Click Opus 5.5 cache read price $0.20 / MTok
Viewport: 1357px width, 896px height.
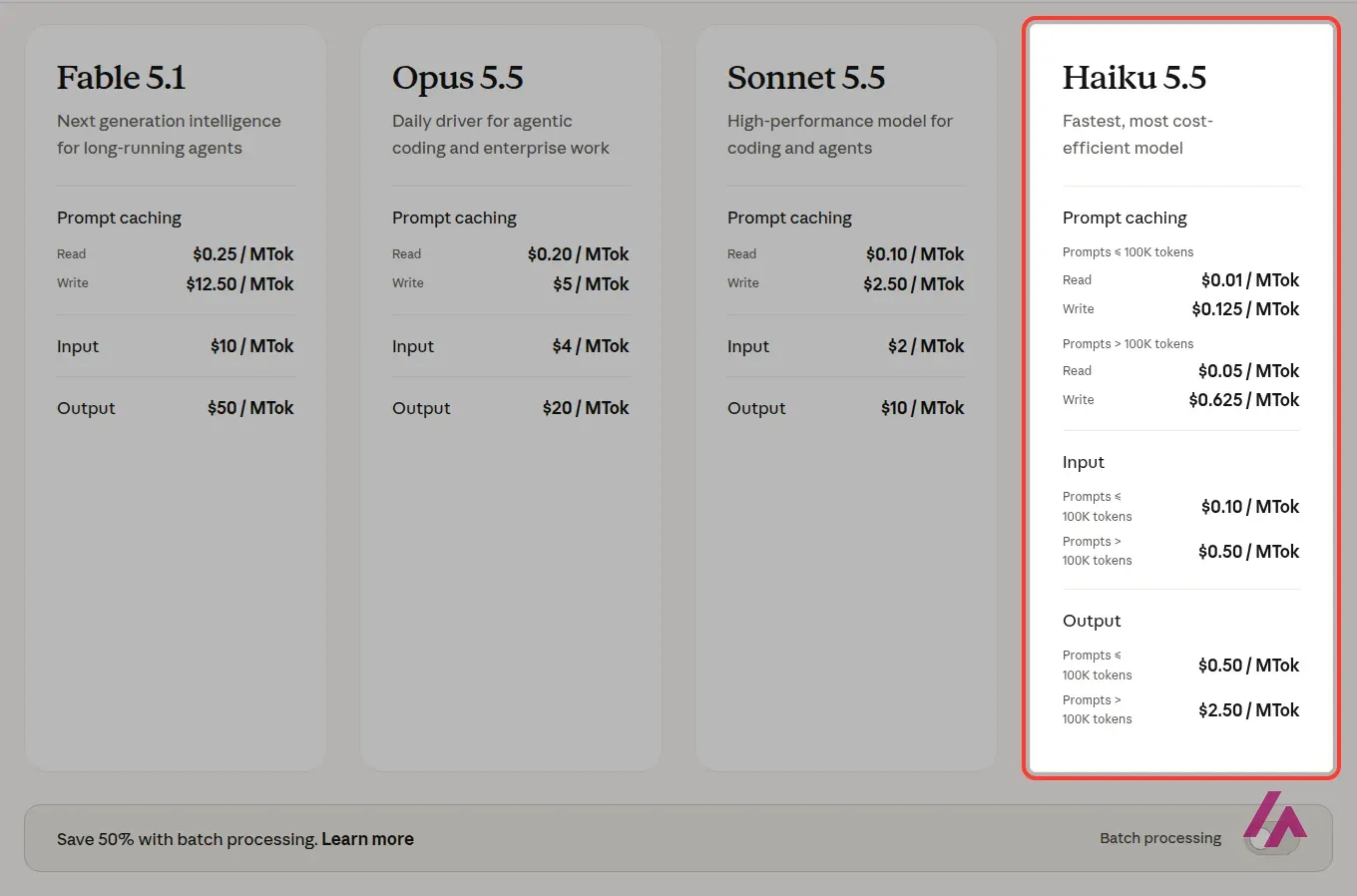point(579,254)
